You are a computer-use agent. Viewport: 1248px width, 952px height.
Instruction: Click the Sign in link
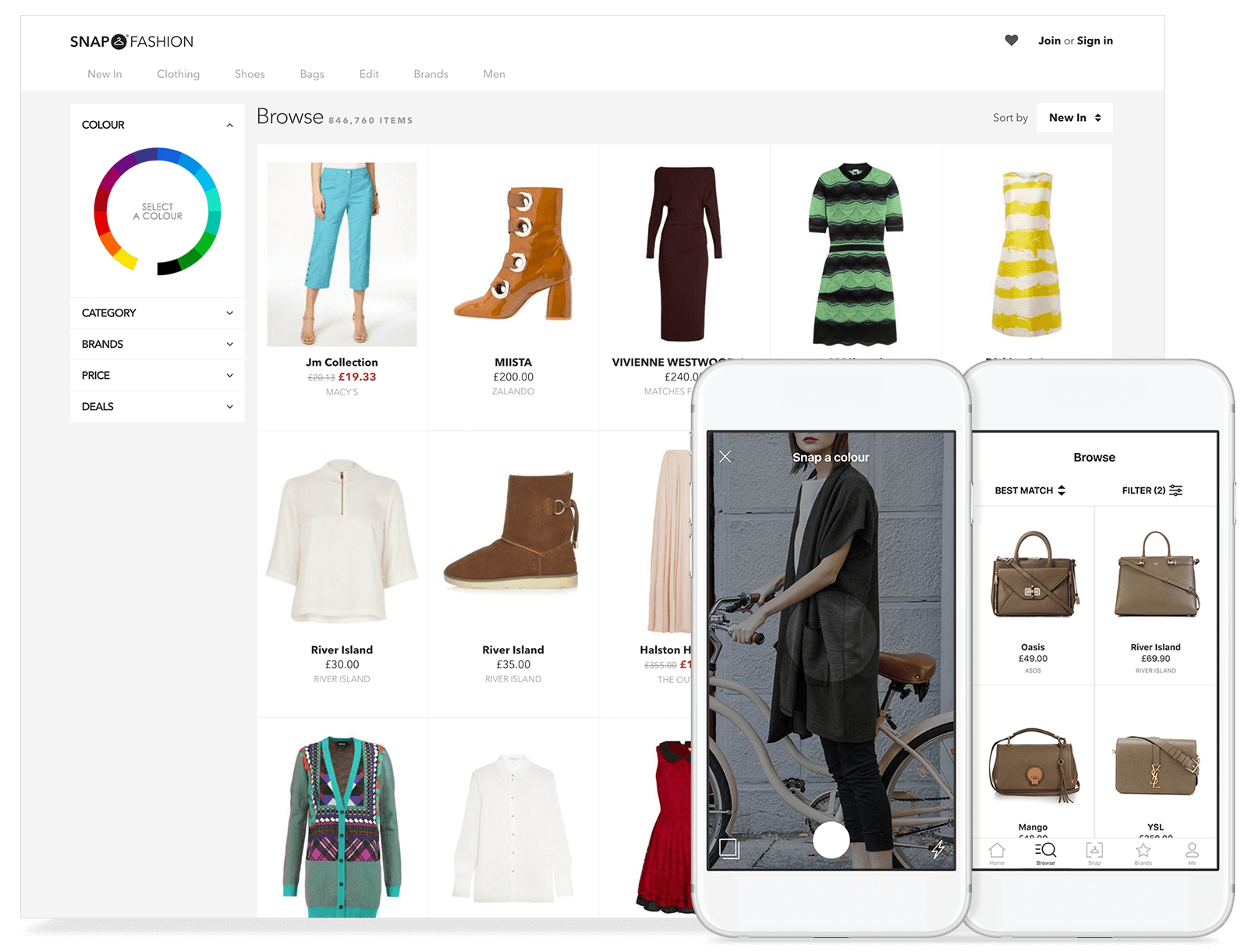1095,41
